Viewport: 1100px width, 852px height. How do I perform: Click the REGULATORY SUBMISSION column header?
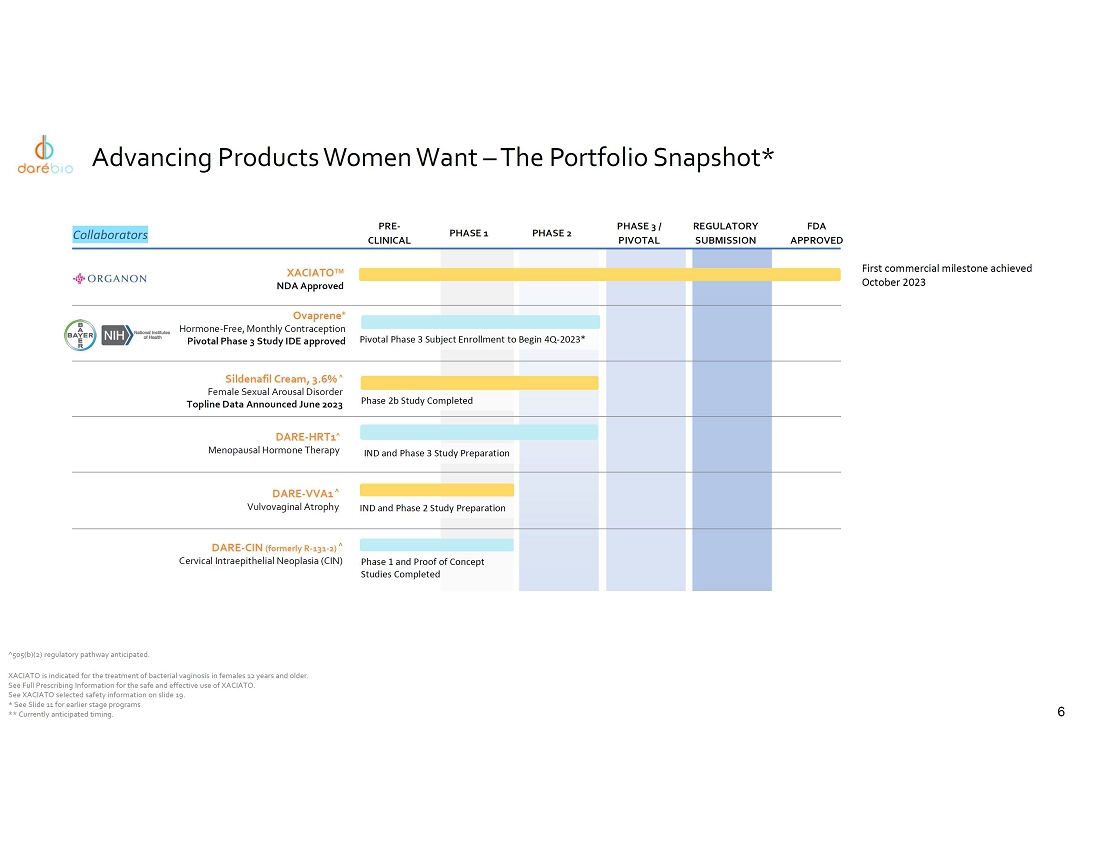[x=725, y=233]
